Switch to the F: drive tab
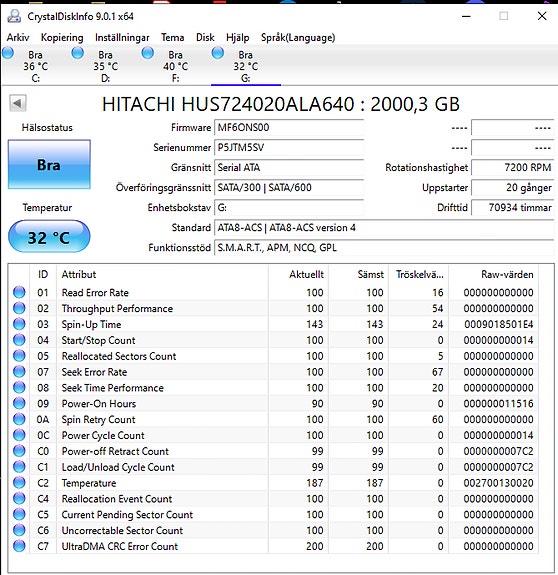The height and width of the screenshot is (575, 558). click(176, 66)
